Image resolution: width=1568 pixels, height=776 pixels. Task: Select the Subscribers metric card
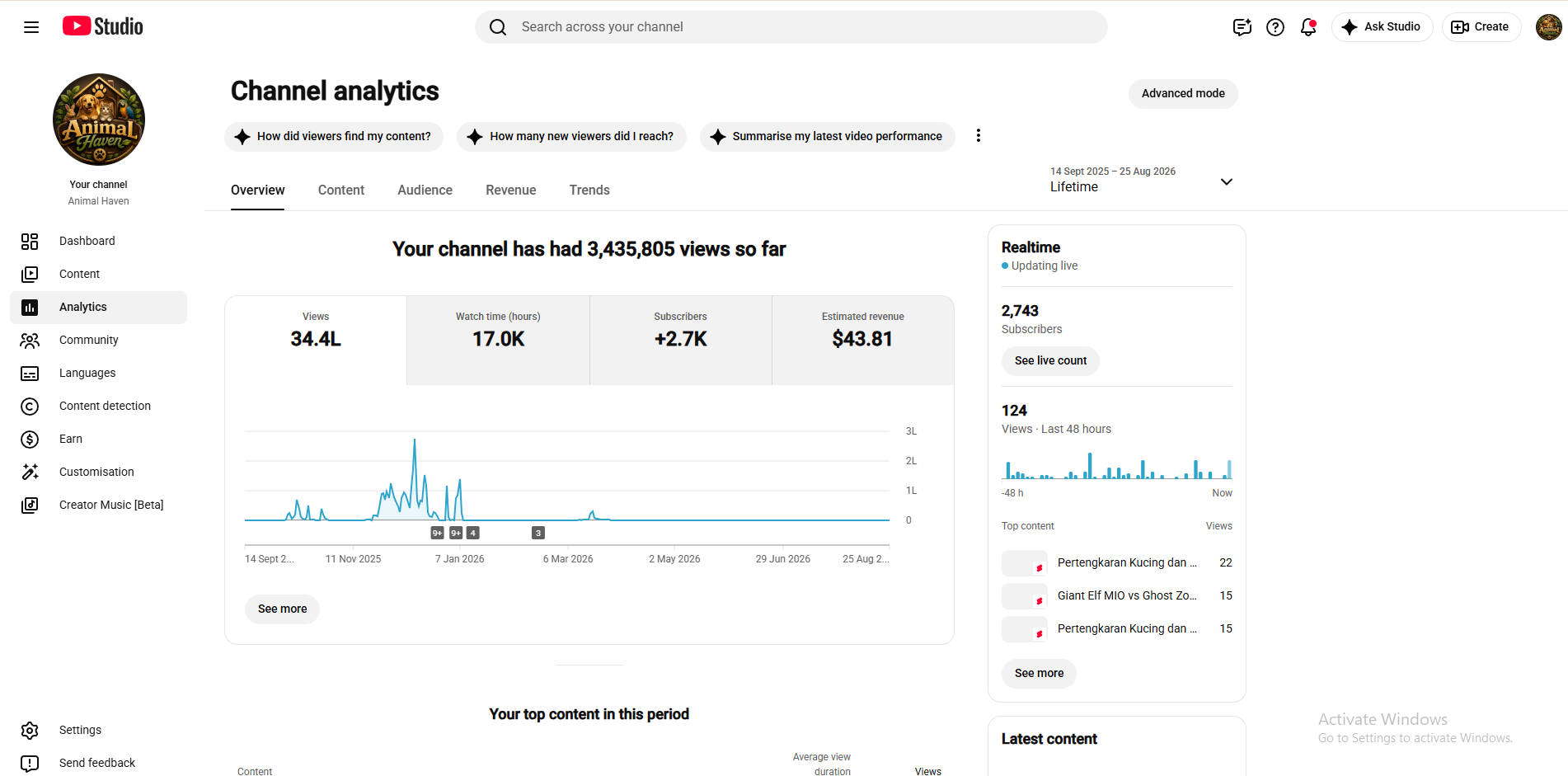click(x=681, y=340)
